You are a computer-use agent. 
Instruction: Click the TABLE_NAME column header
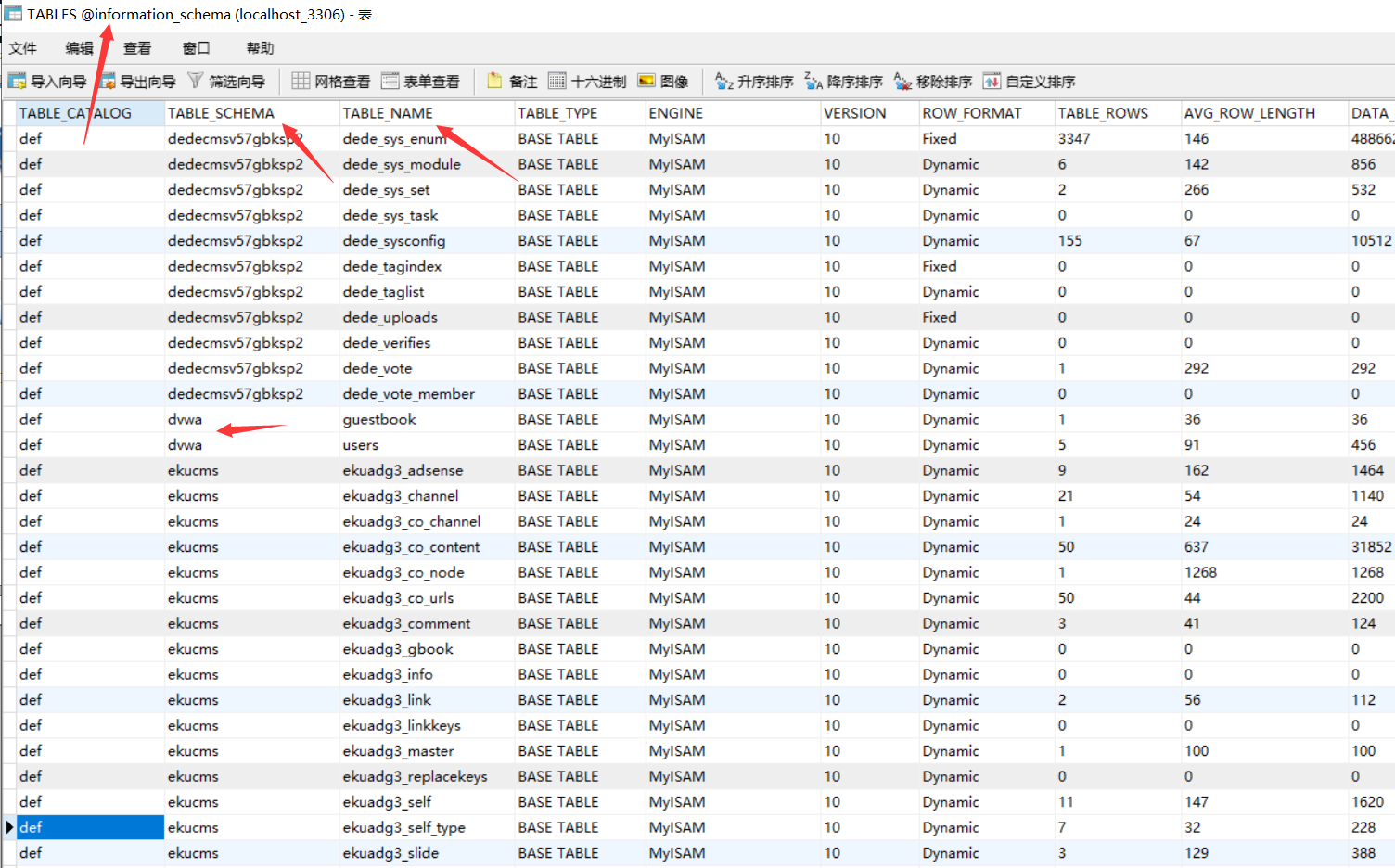(428, 113)
